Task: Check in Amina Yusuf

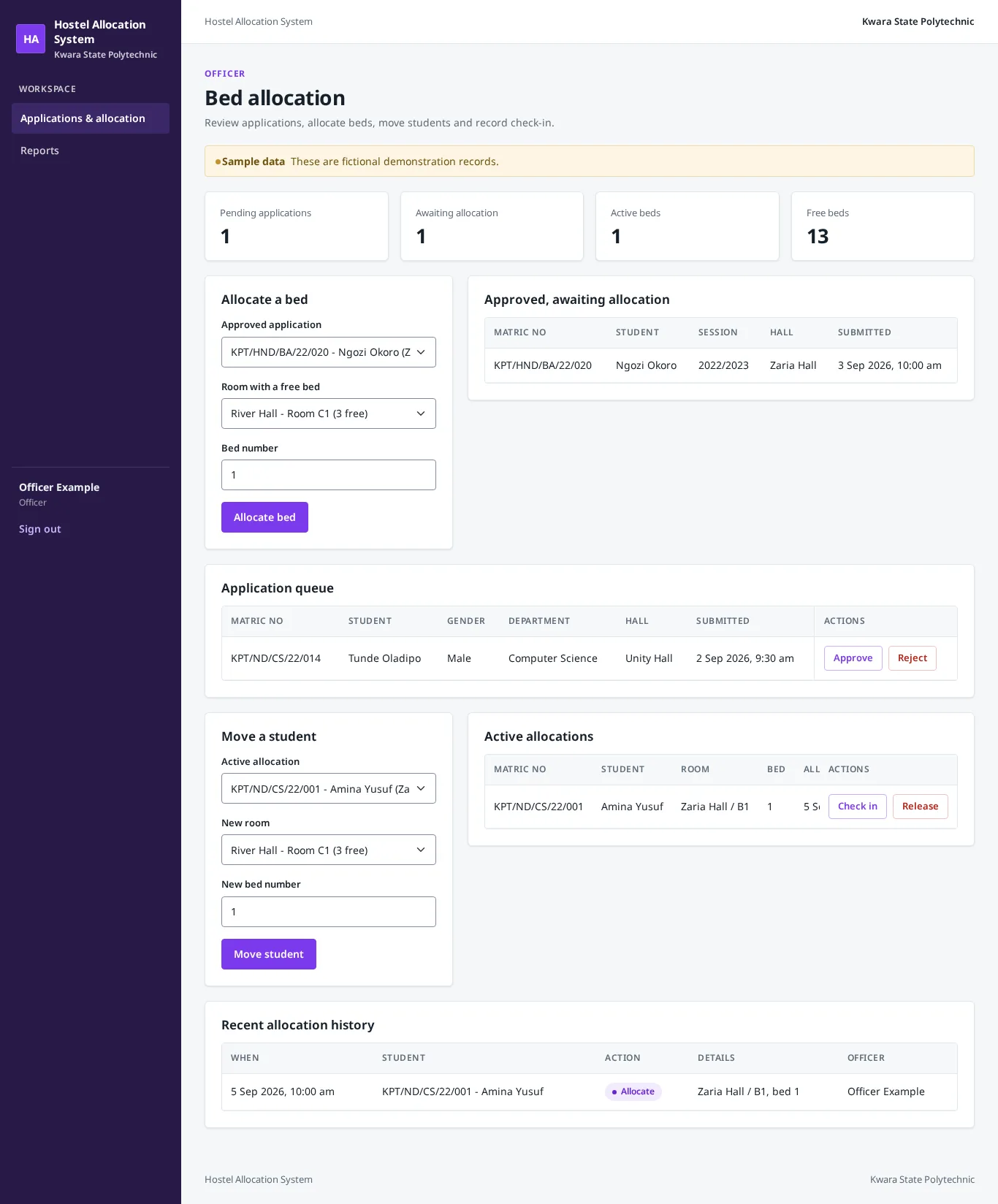Action: (858, 807)
